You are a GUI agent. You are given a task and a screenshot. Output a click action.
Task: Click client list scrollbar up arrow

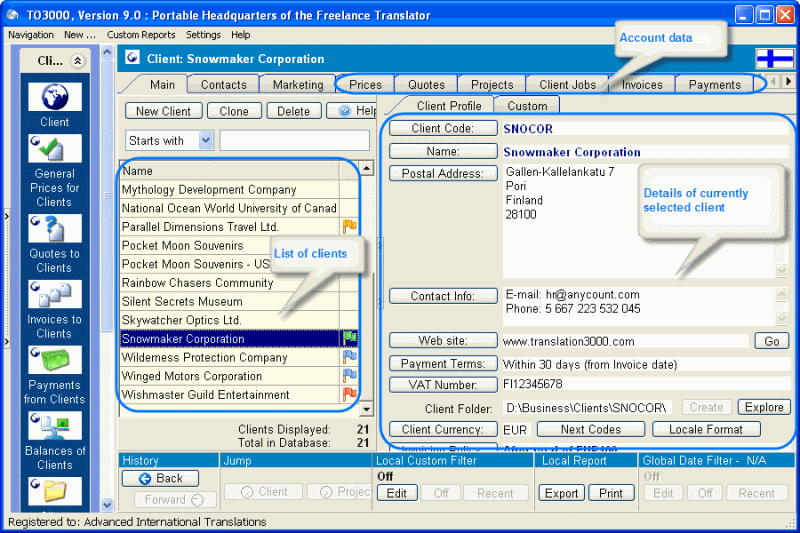pyautogui.click(x=366, y=168)
